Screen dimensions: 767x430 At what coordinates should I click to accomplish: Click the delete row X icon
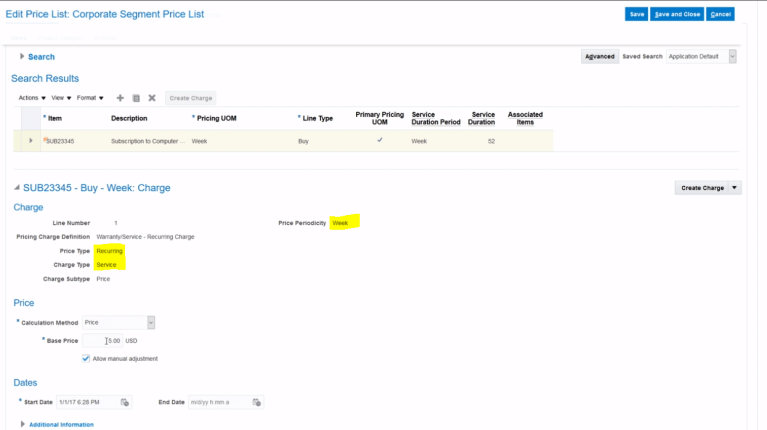click(152, 98)
